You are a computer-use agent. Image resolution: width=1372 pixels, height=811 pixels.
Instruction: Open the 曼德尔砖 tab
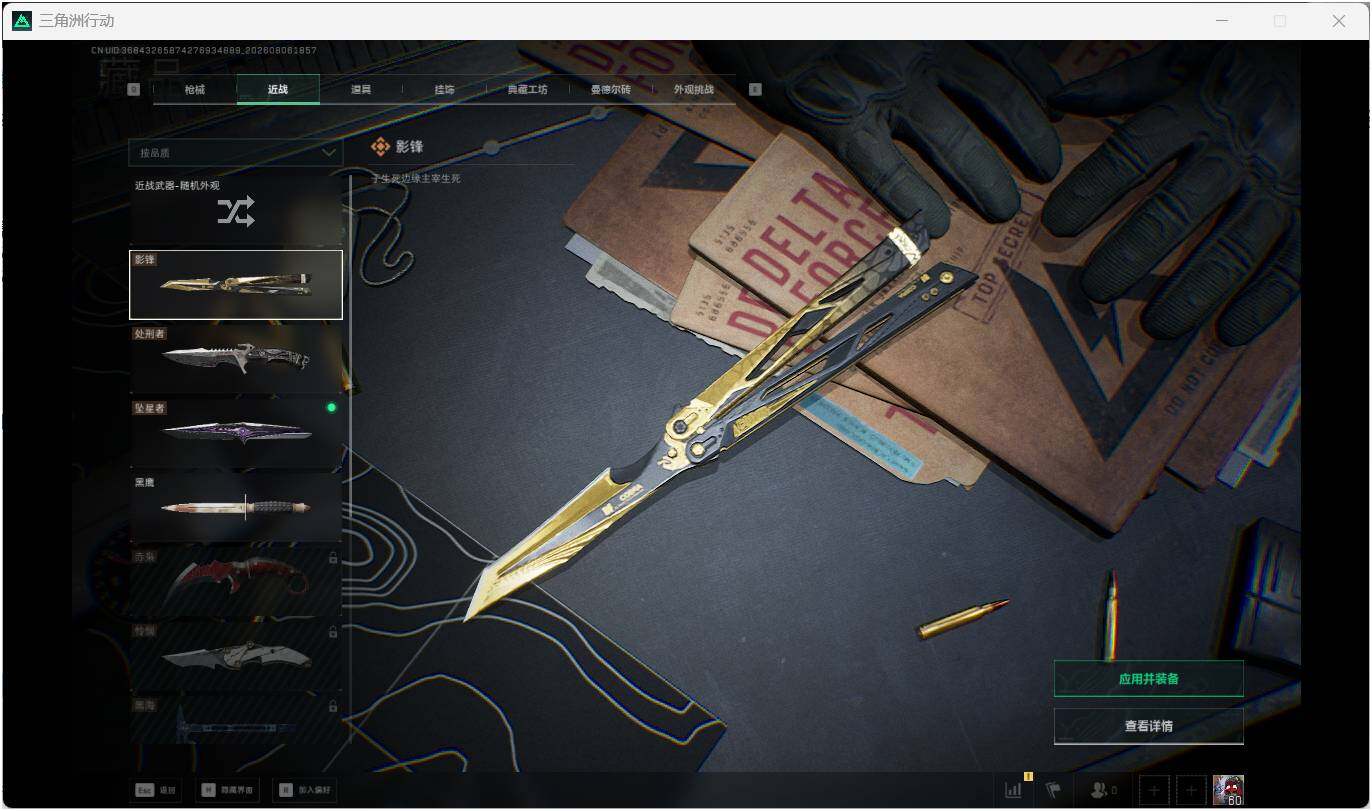pyautogui.click(x=610, y=89)
